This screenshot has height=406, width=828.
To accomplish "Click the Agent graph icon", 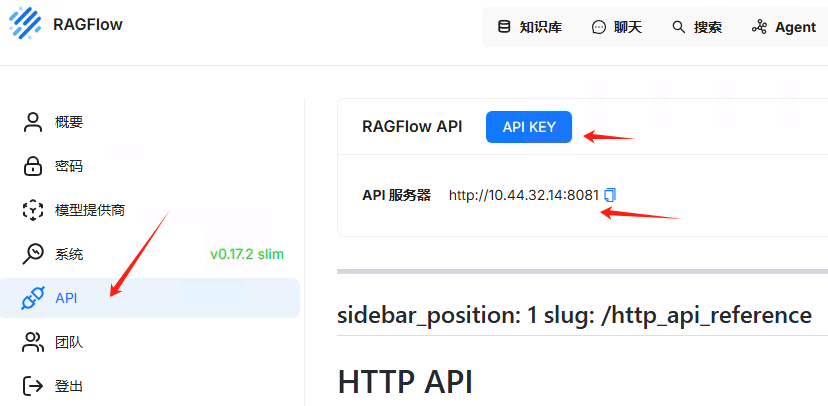I will 759,27.
